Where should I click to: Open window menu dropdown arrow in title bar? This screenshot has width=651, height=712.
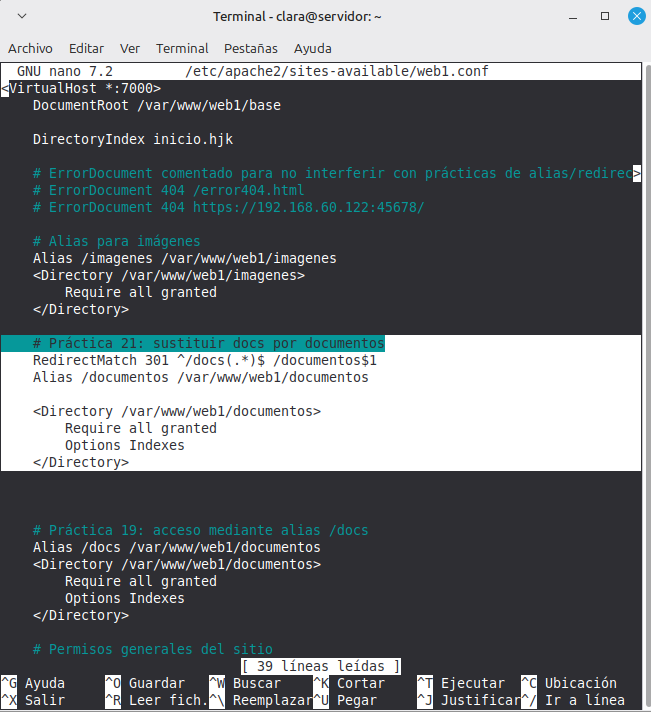23,17
